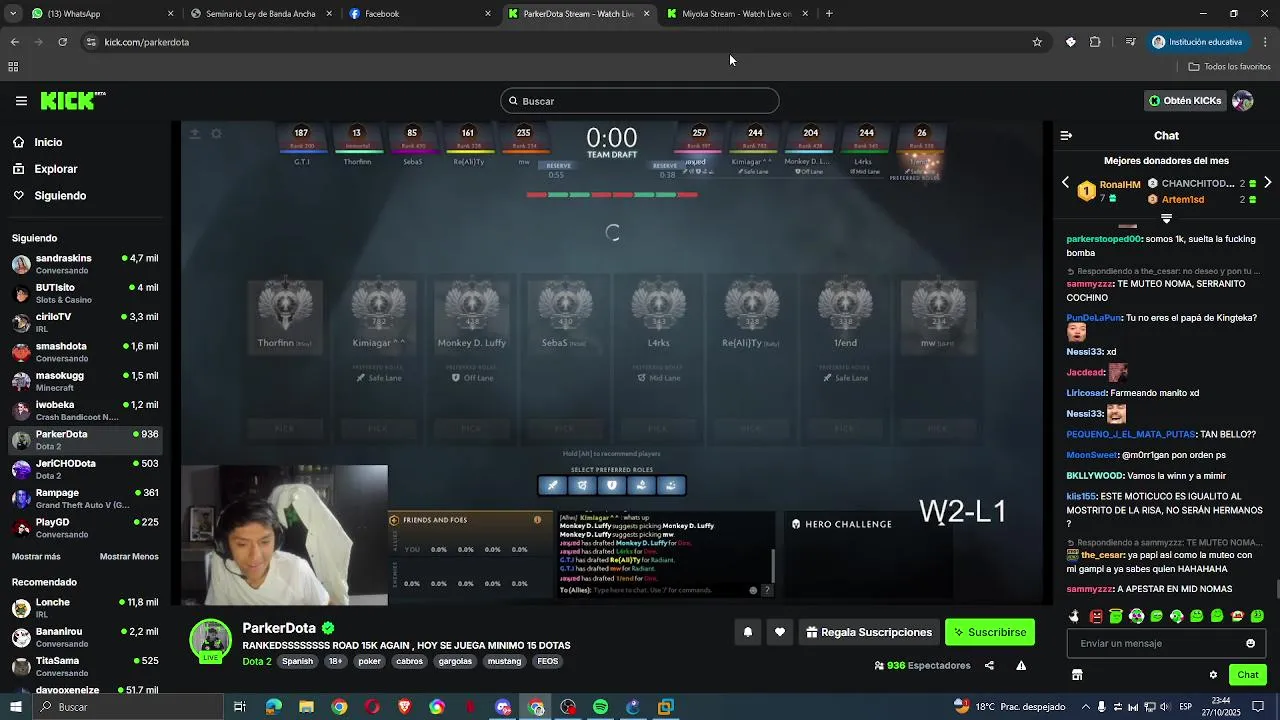
Task: Follow ParkerDota with the heart icon
Action: click(780, 632)
